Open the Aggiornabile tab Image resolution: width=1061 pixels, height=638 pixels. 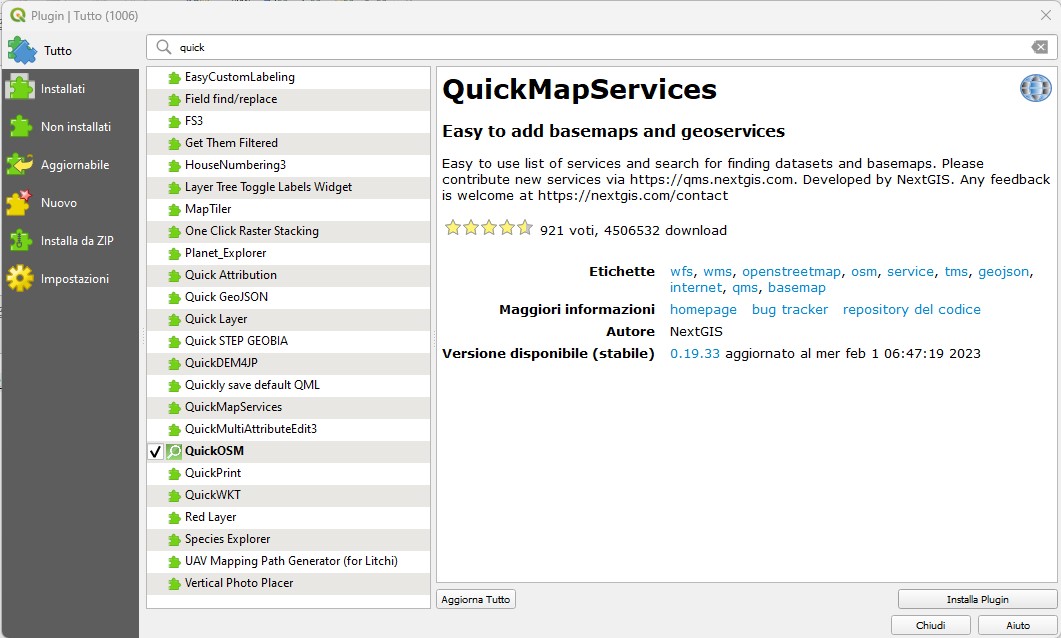tap(74, 165)
